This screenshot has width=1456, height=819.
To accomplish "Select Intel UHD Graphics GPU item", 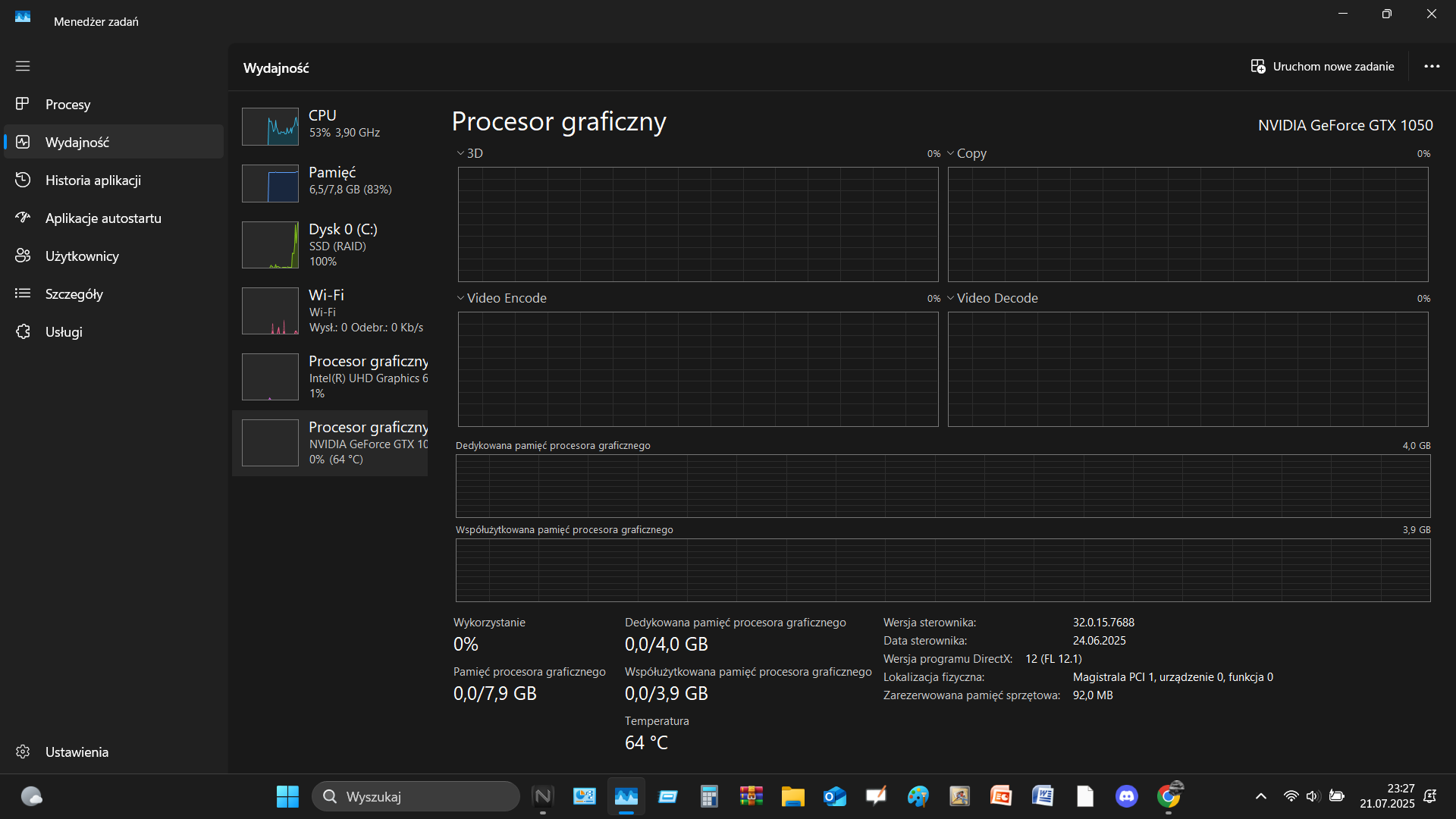I will coord(330,377).
